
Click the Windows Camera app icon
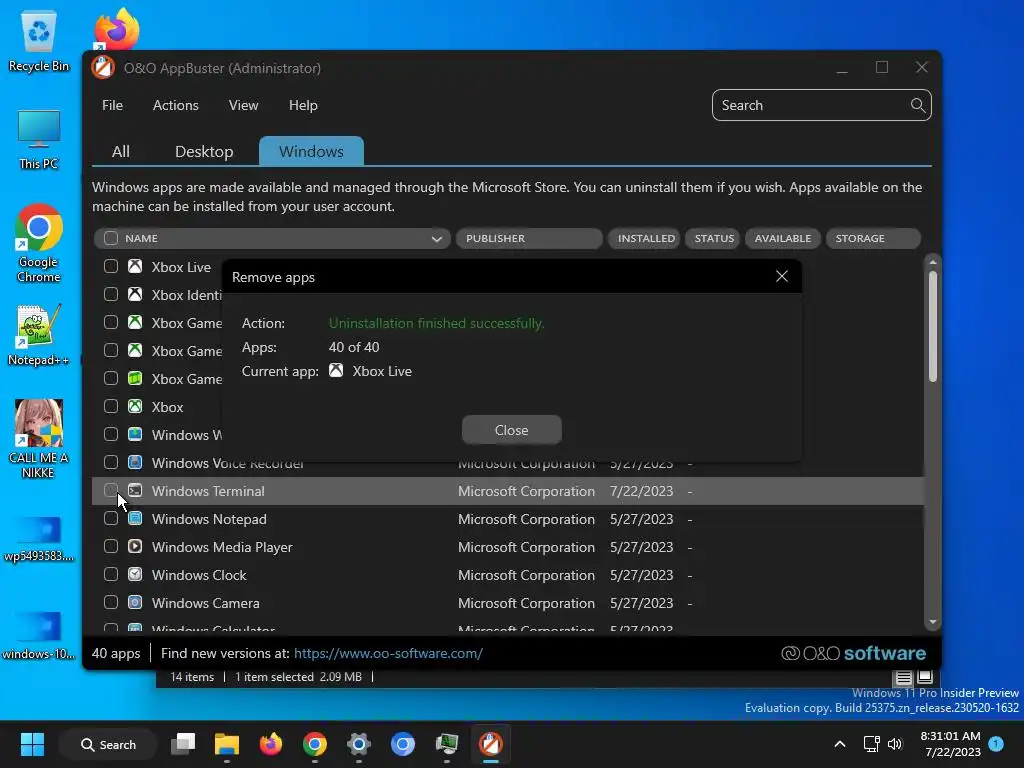(135, 603)
